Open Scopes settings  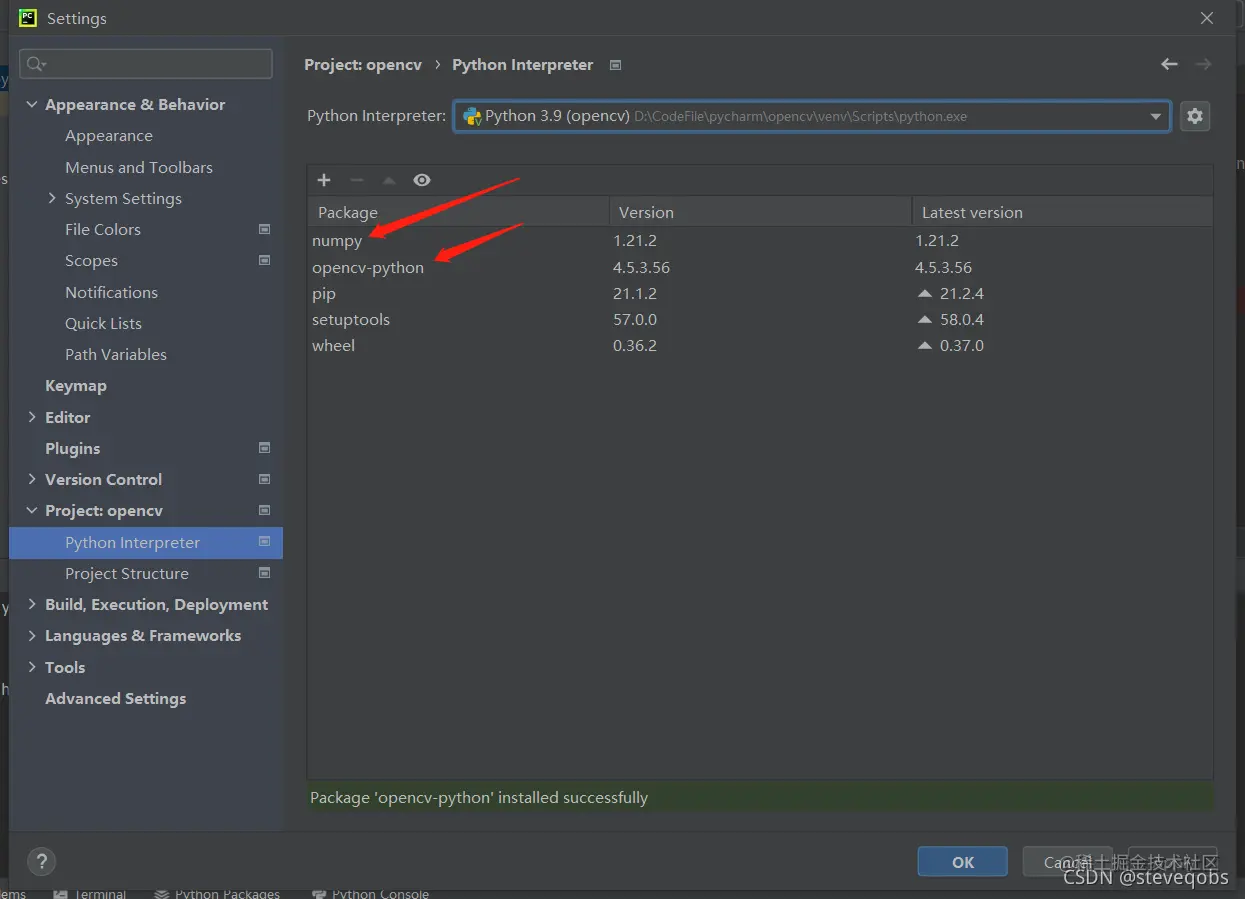pos(91,261)
